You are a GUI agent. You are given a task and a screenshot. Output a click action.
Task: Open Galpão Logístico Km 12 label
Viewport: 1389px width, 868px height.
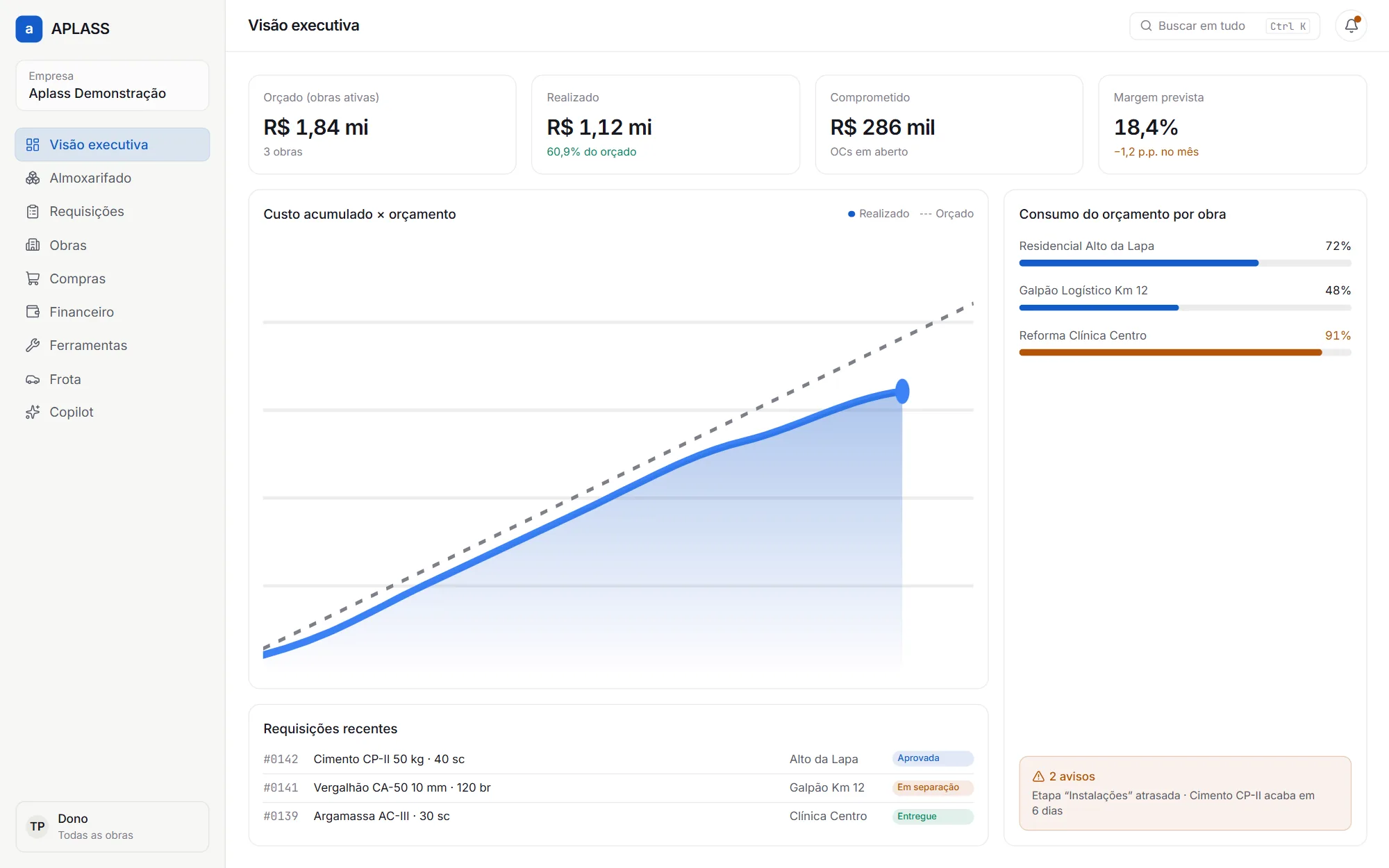(1083, 290)
